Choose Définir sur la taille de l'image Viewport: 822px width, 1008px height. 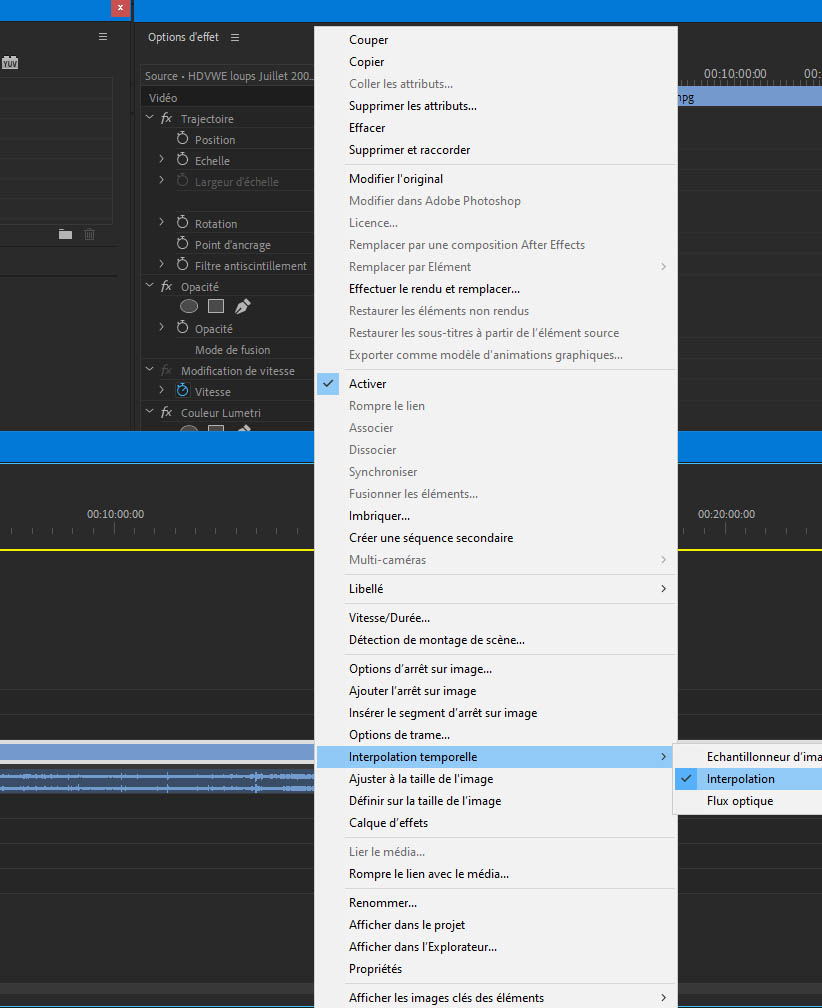click(496, 801)
